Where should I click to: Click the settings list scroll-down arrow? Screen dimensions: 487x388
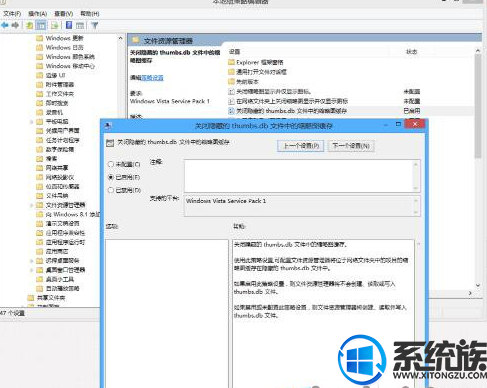point(478,285)
